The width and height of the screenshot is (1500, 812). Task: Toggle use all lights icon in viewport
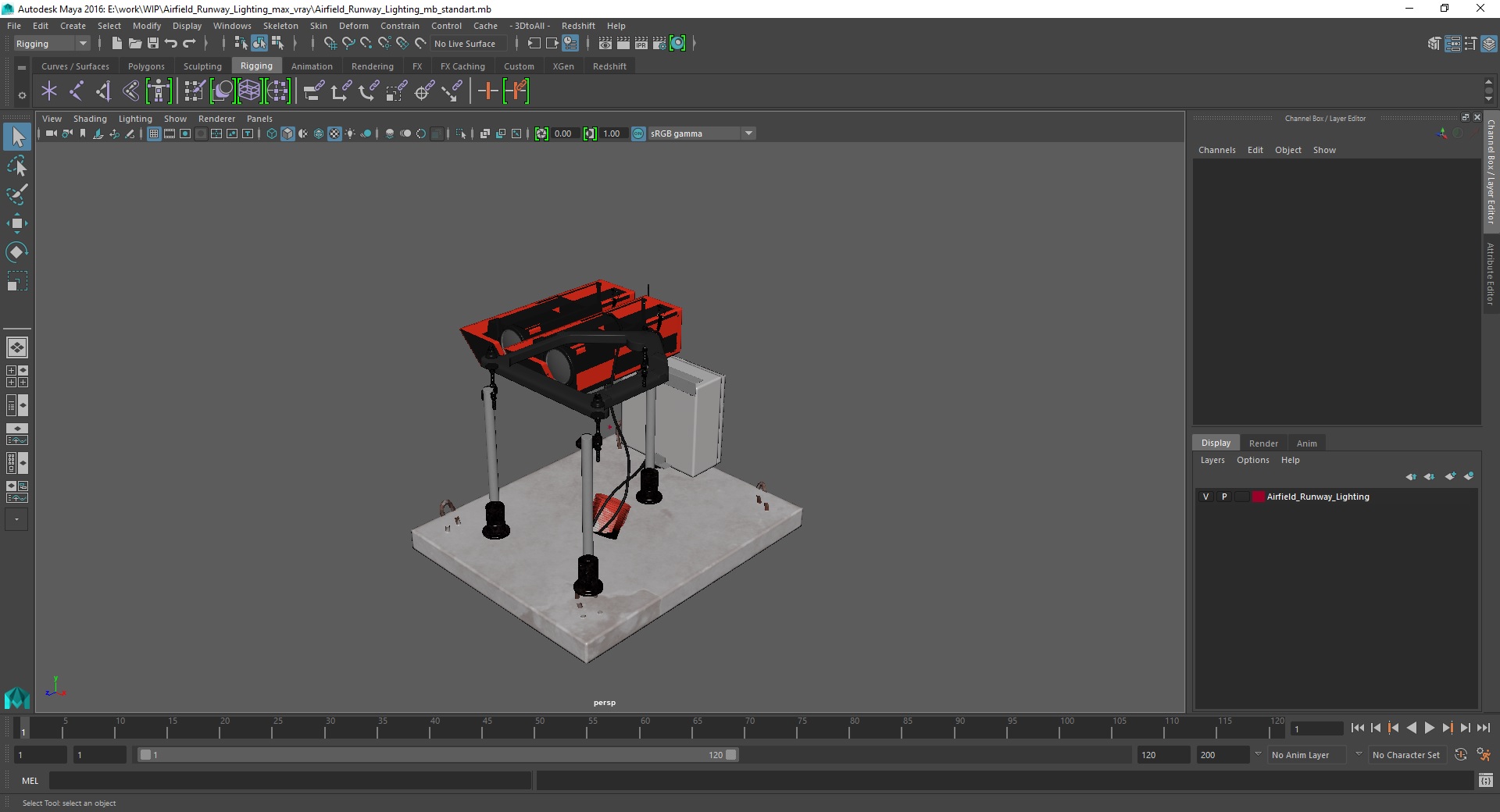[350, 134]
